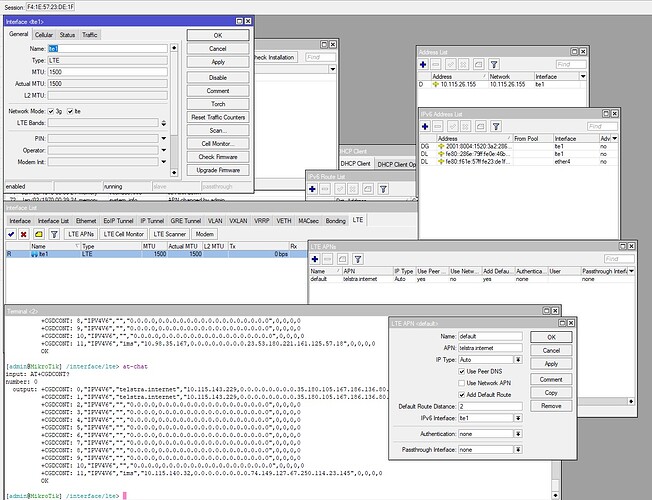Toggle the lte Network Mode checkbox
This screenshot has height=500, width=652.
[70, 111]
